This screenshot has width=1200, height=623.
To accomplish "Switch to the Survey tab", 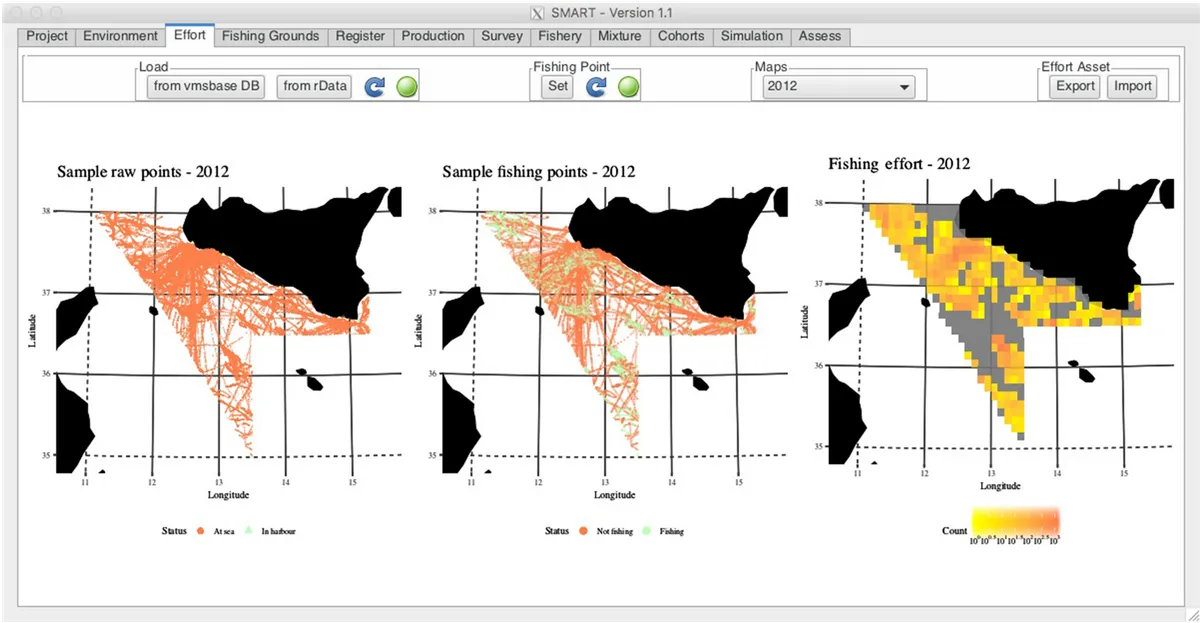I will 501,36.
